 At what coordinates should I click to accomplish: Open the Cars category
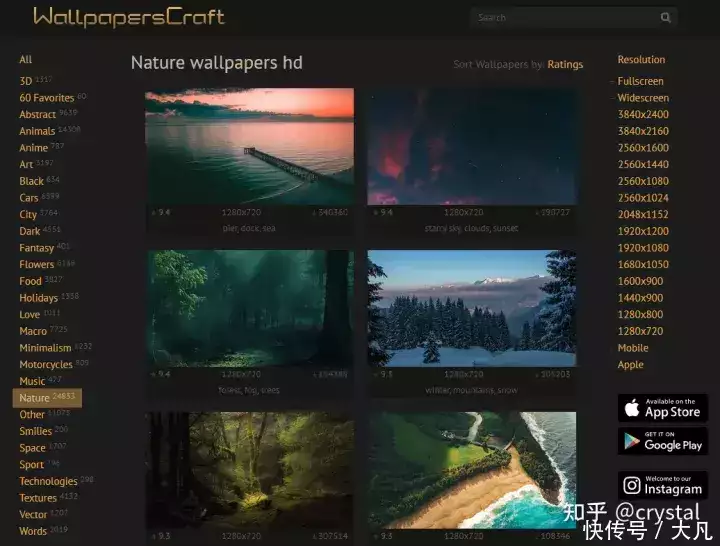[28, 197]
